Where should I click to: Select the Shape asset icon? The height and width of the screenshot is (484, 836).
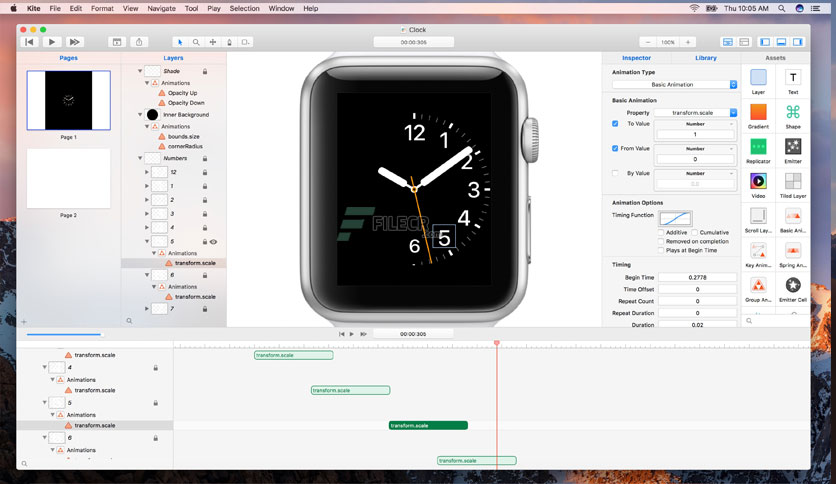click(792, 112)
